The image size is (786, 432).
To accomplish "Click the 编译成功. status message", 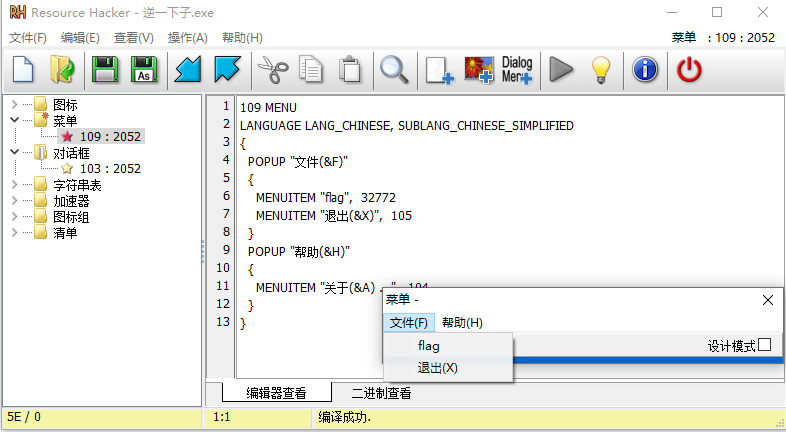I will (x=344, y=417).
